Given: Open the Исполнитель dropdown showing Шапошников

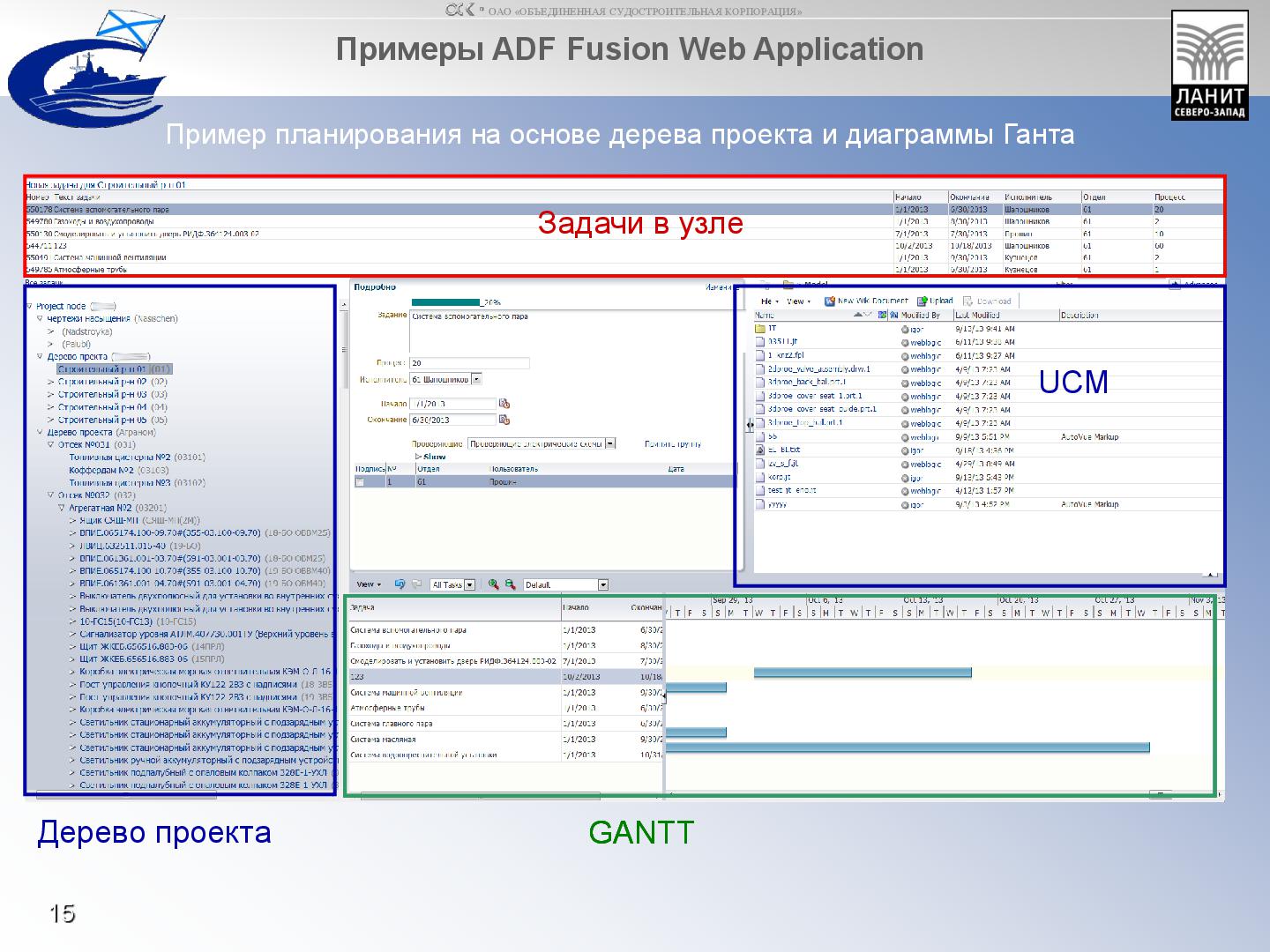Looking at the screenshot, I should point(476,380).
